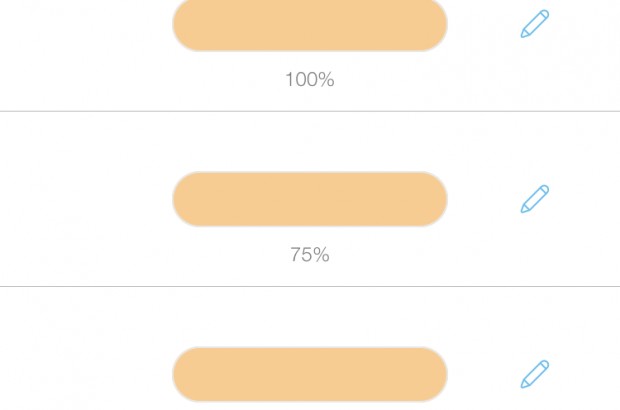Select the bottom orange bar
Image resolution: width=620 pixels, height=410 pixels.
tap(309, 374)
